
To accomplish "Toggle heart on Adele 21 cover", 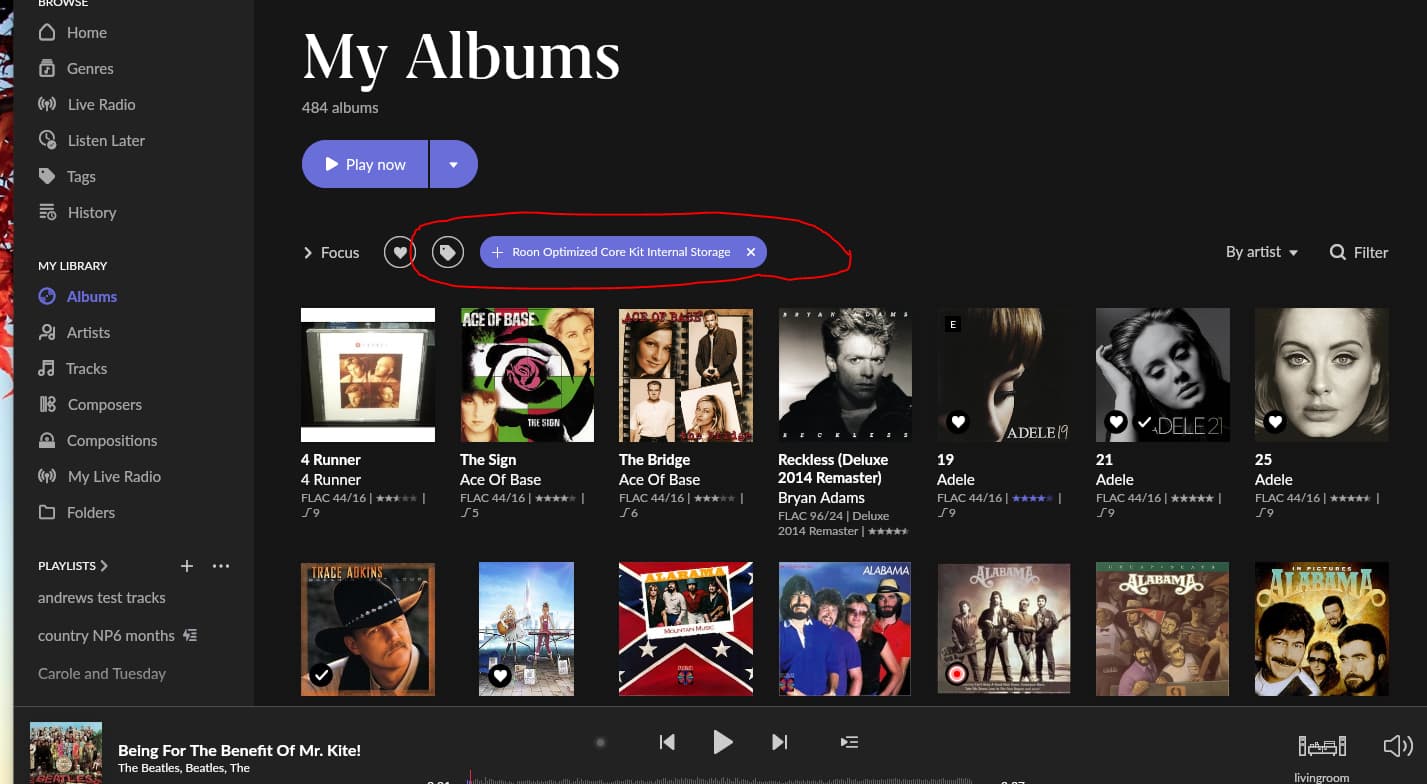I will (x=1116, y=422).
